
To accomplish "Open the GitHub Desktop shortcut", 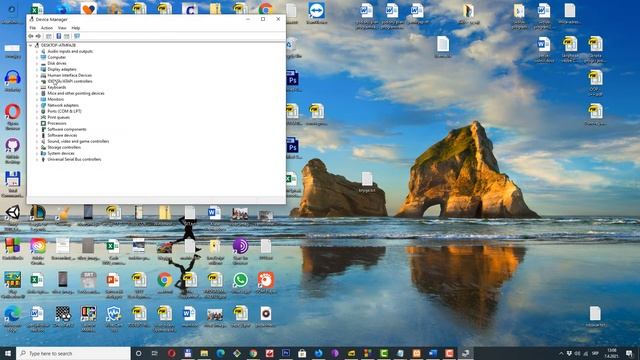I will coord(12,146).
